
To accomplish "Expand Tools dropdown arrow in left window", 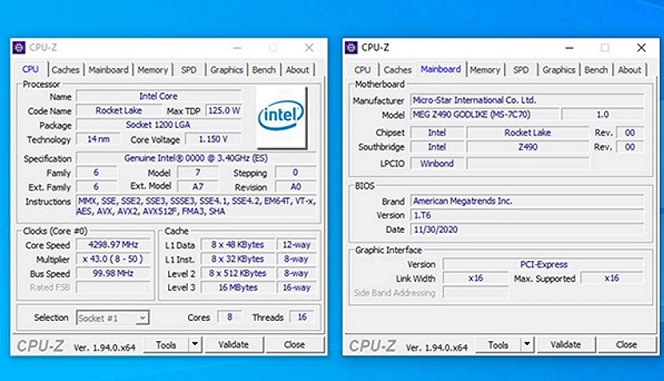I will pyautogui.click(x=195, y=344).
